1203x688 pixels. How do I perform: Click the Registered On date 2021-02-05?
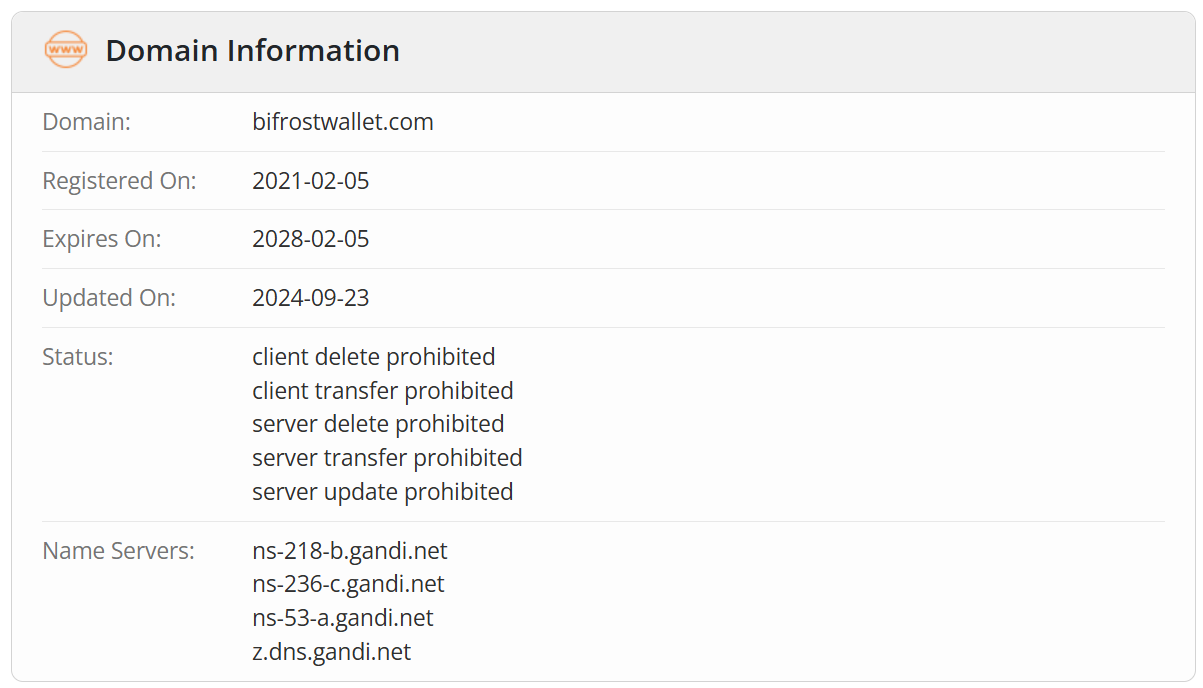(x=311, y=181)
